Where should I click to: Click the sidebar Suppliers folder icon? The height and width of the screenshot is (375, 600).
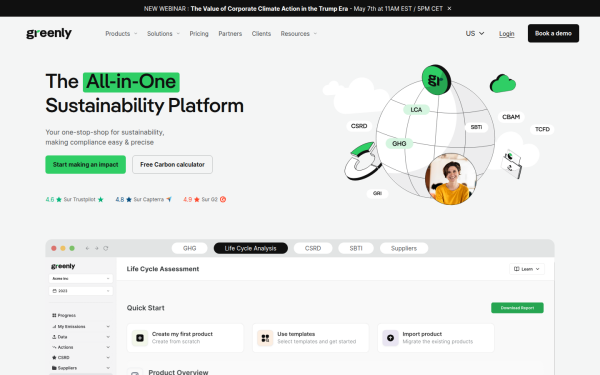[54, 368]
